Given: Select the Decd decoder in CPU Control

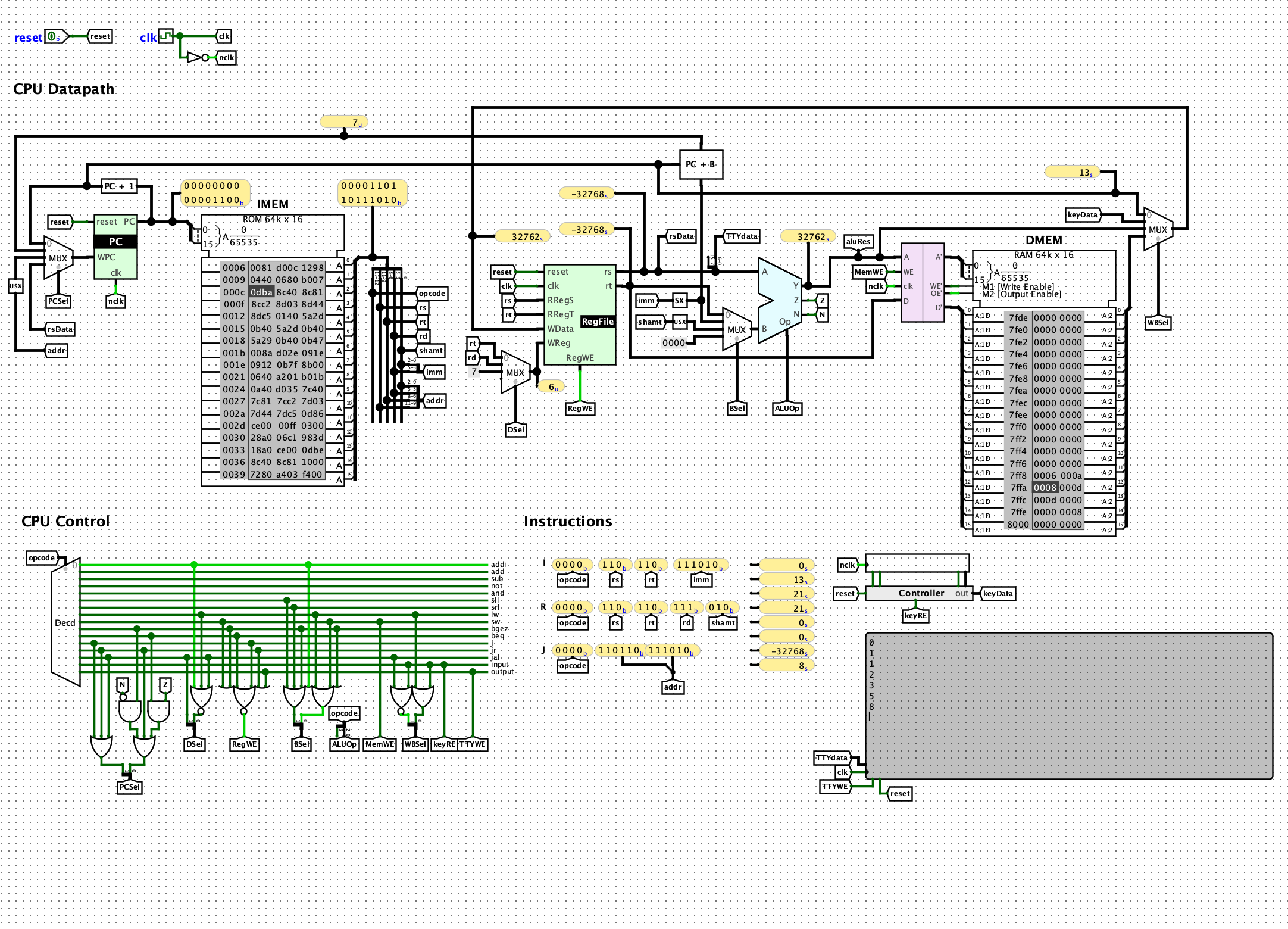Looking at the screenshot, I should [65, 622].
